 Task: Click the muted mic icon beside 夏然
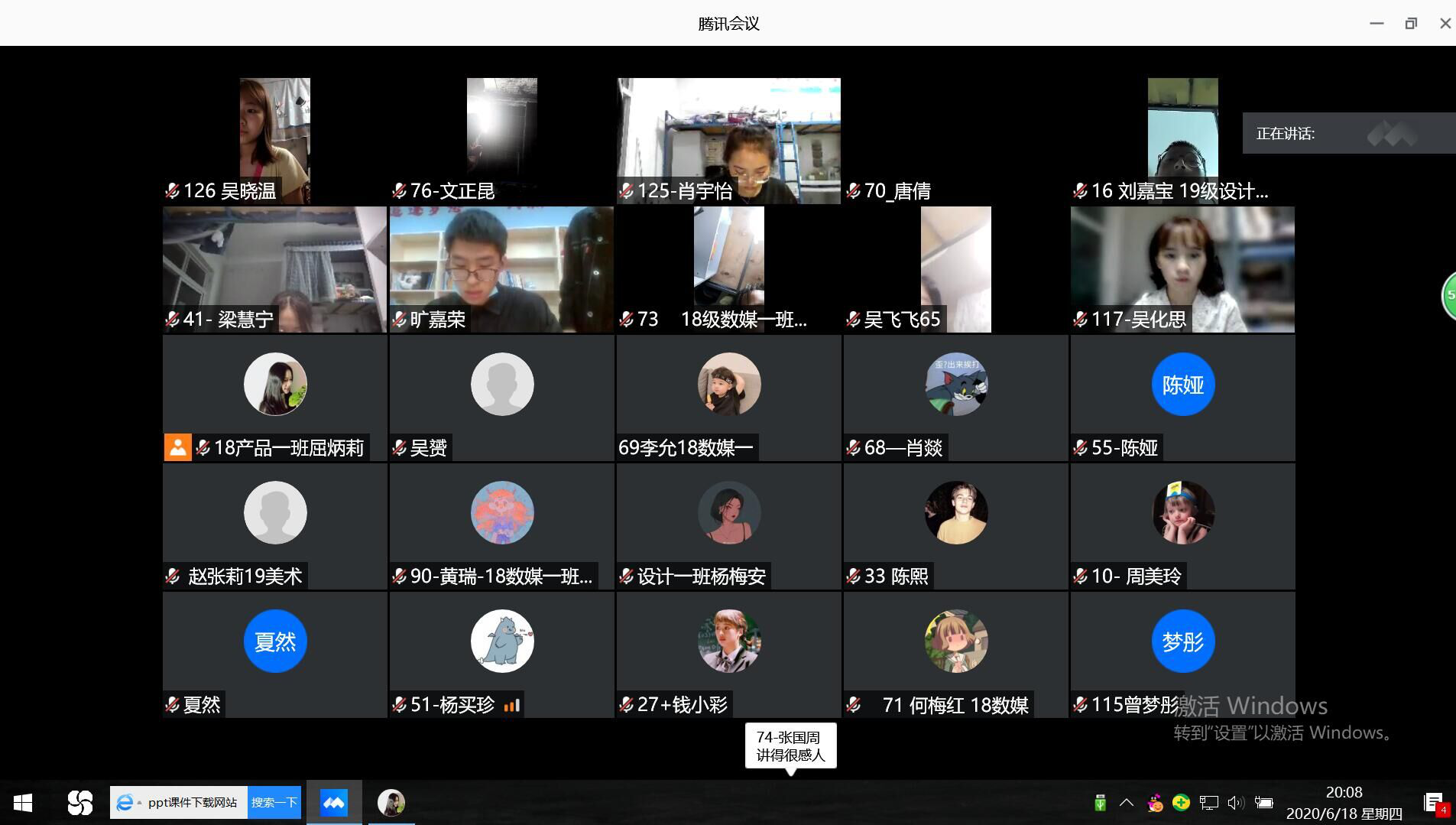click(173, 705)
